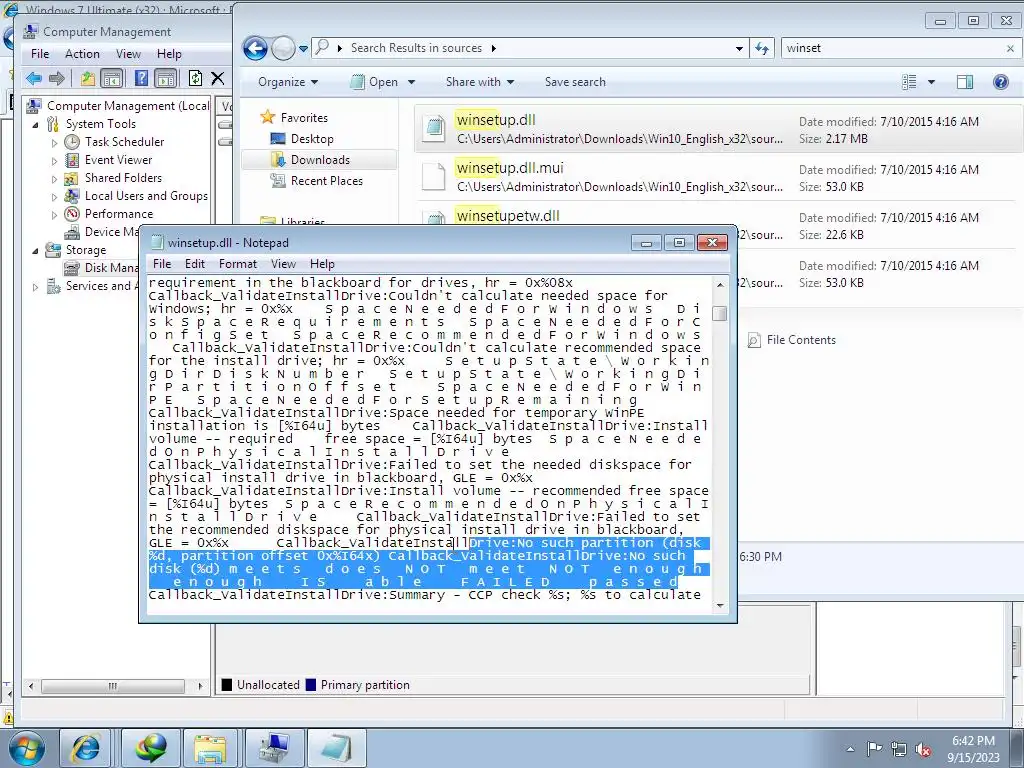Screen dimensions: 1024x768
Task: Collapse the System Tools tree node
Action: click(x=35, y=124)
